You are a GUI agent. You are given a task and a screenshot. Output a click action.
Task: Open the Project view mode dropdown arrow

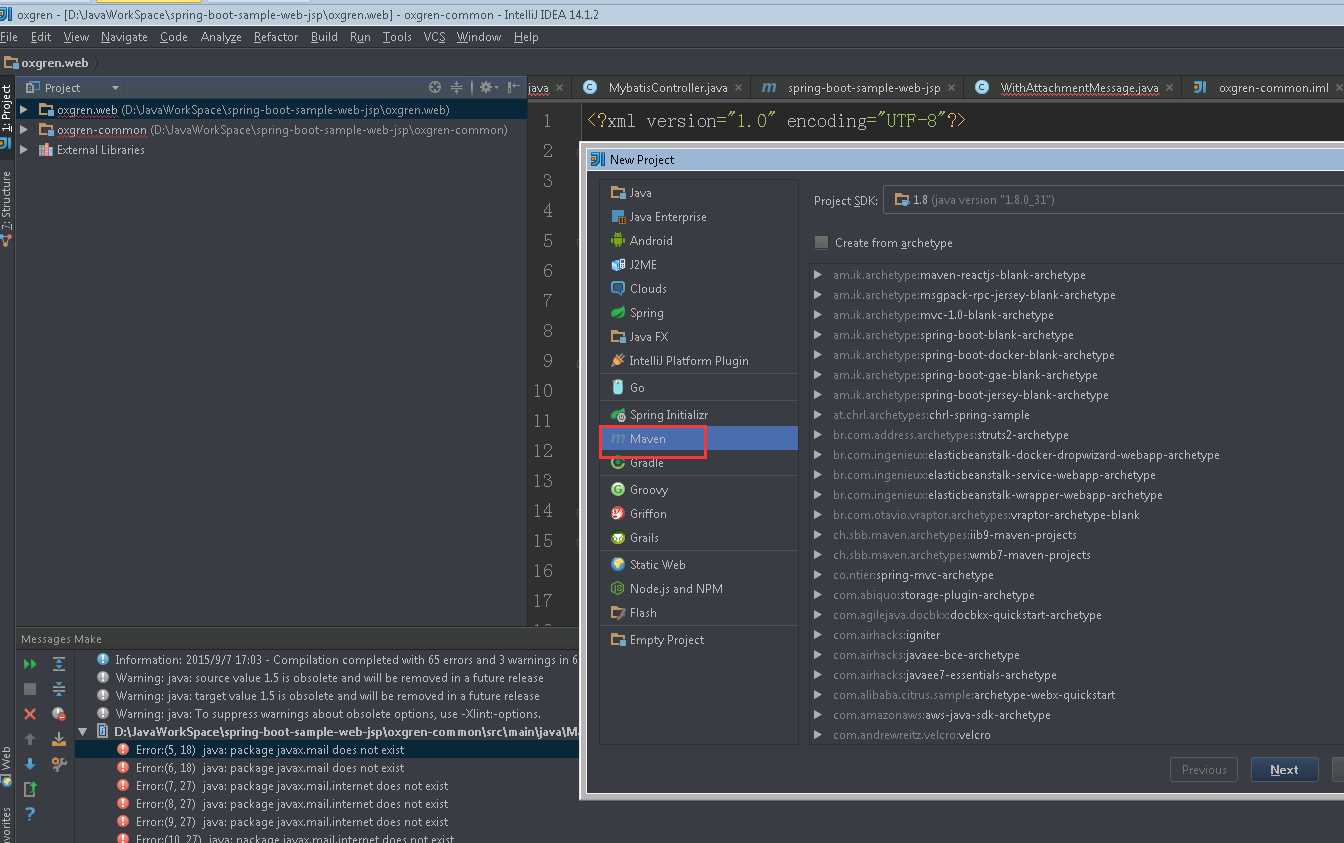(x=115, y=88)
